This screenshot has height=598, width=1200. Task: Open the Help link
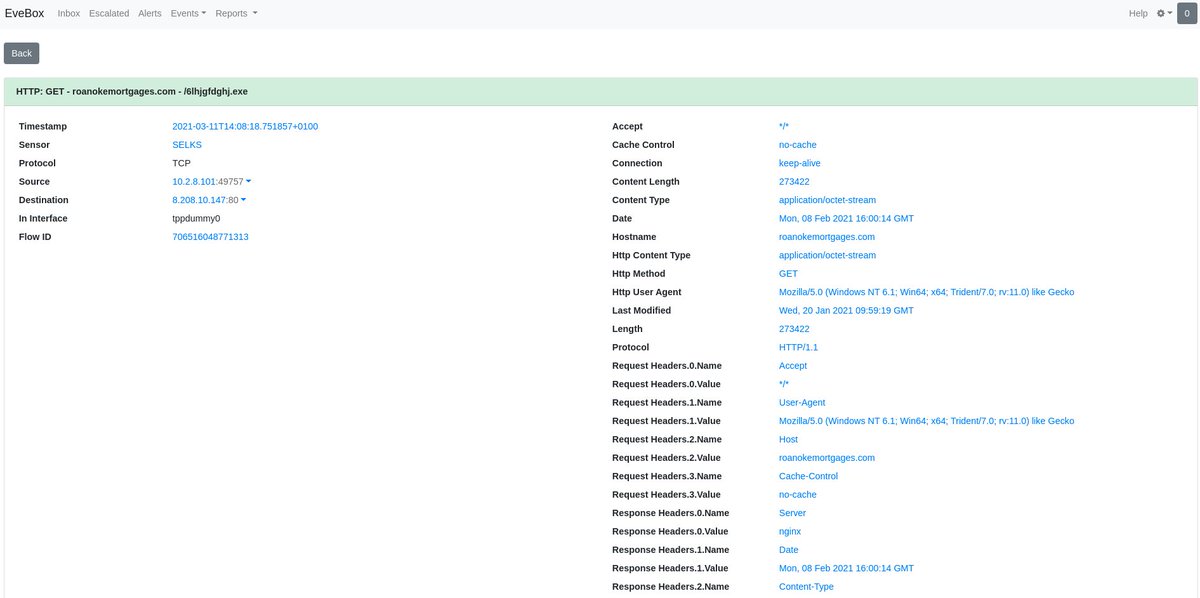[1138, 13]
